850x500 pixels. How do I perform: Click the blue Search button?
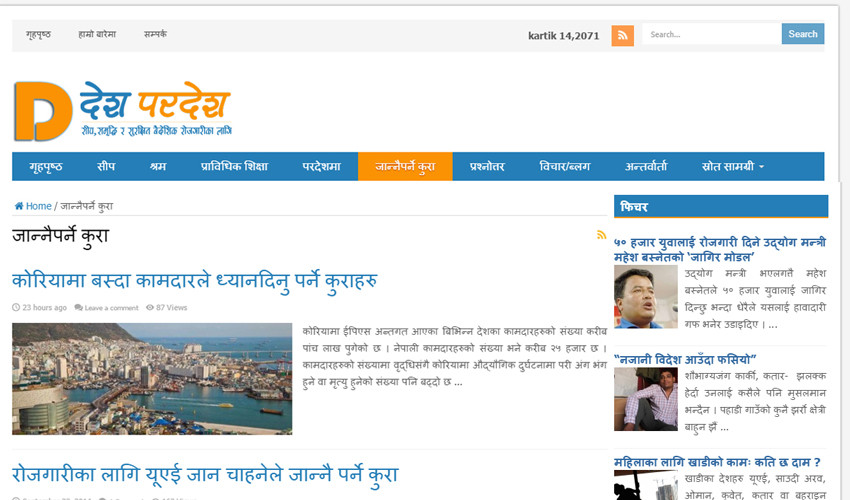coord(803,34)
